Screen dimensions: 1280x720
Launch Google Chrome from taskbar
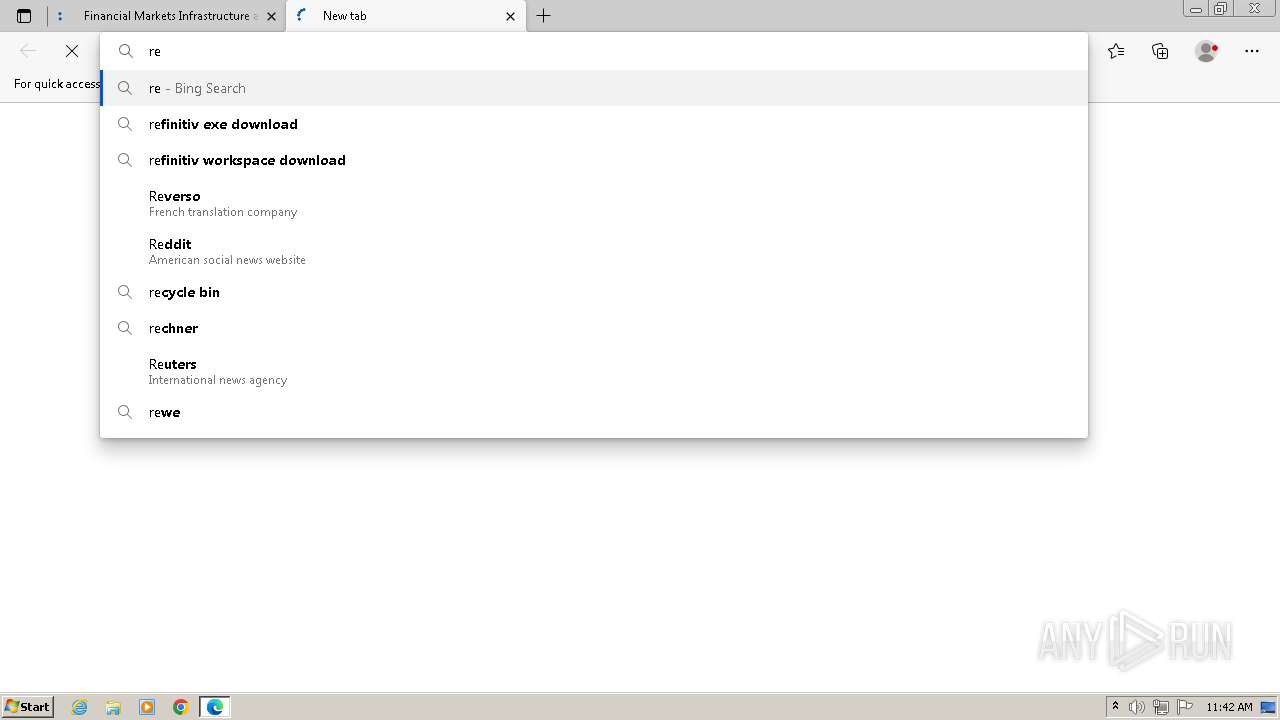click(181, 707)
